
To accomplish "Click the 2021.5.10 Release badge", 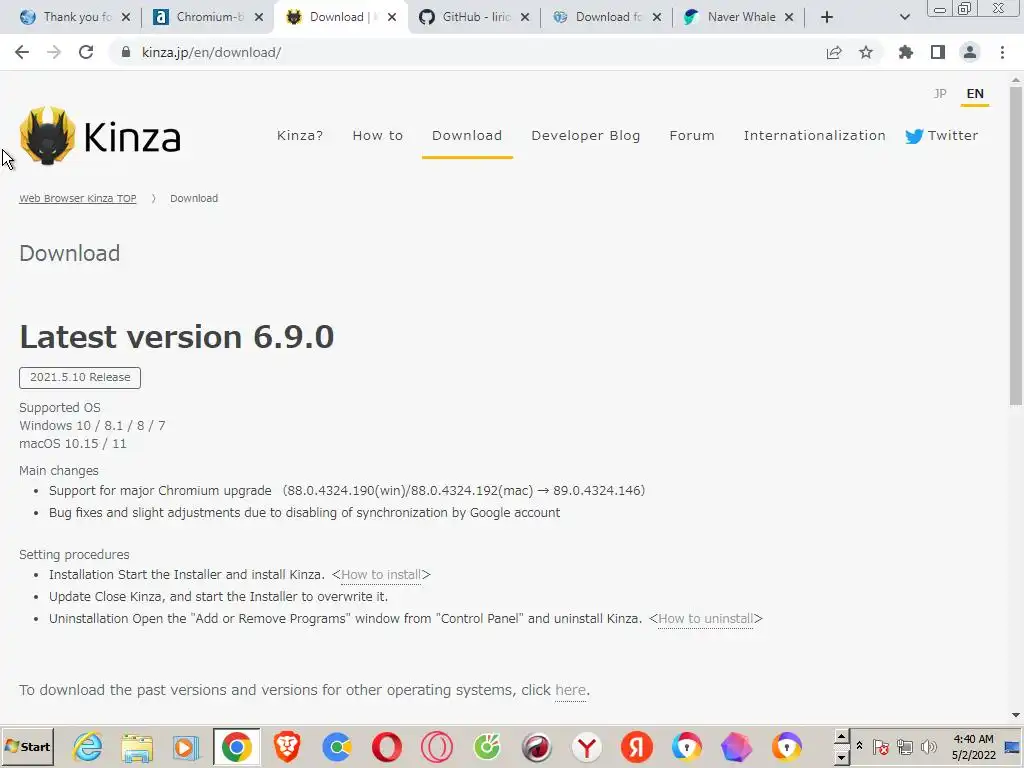I will tap(80, 377).
